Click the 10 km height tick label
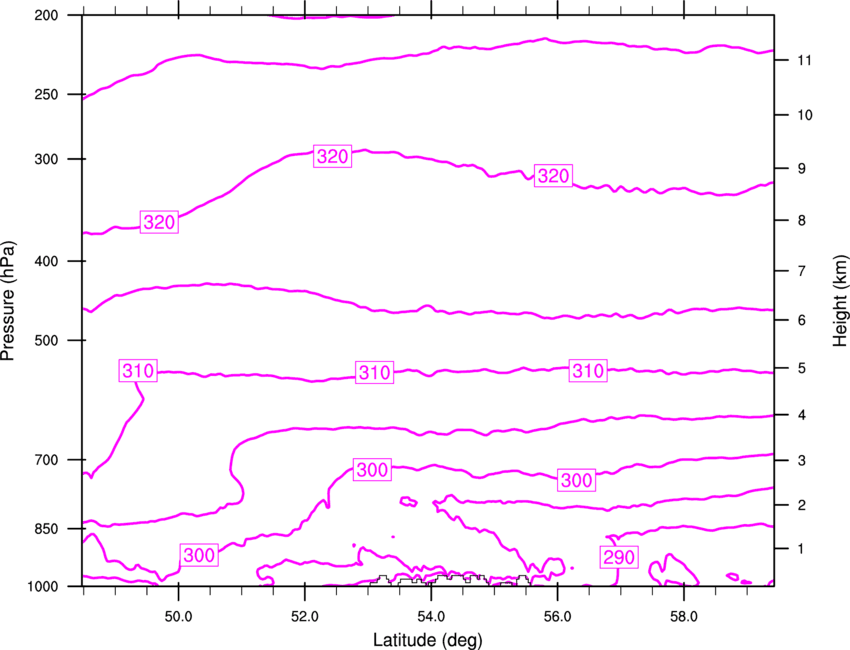 click(804, 115)
